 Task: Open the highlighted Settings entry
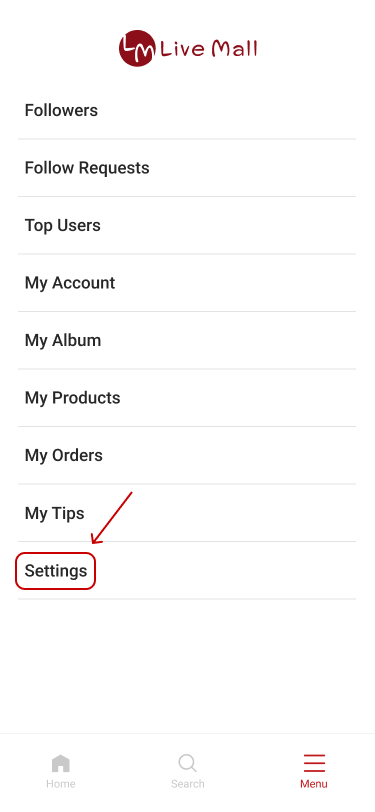187,571
